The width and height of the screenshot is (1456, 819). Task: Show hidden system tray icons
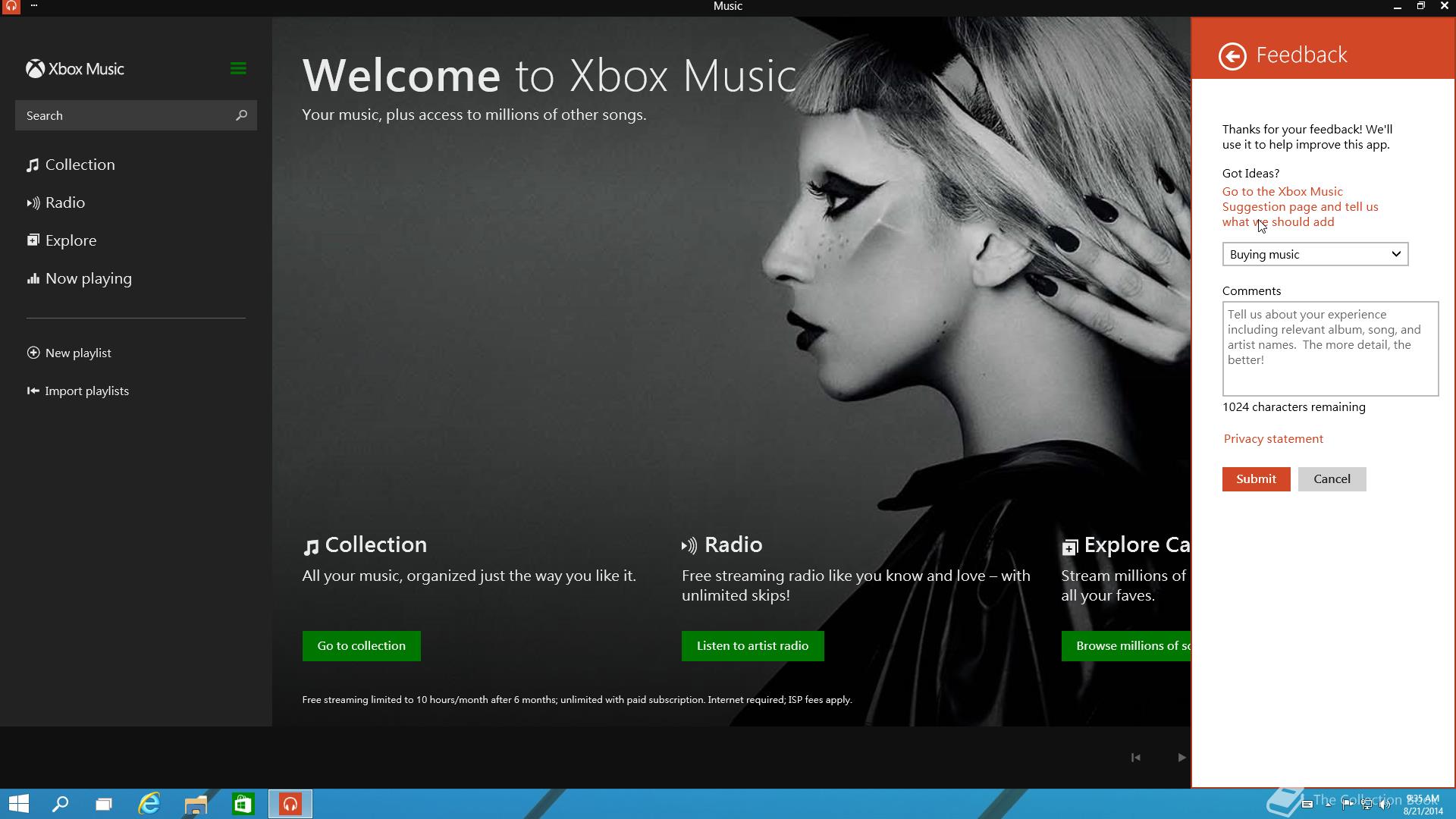click(x=1329, y=804)
